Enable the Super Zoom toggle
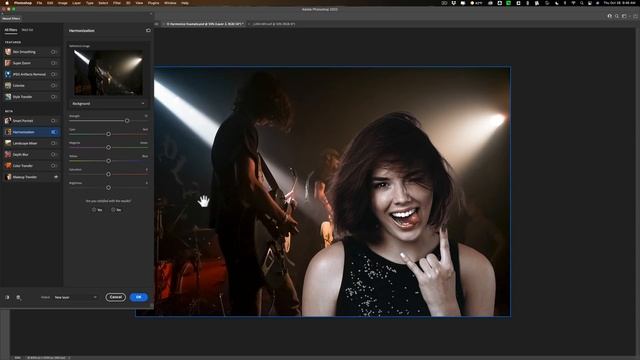Viewport: 640px width, 360px height. pos(53,63)
